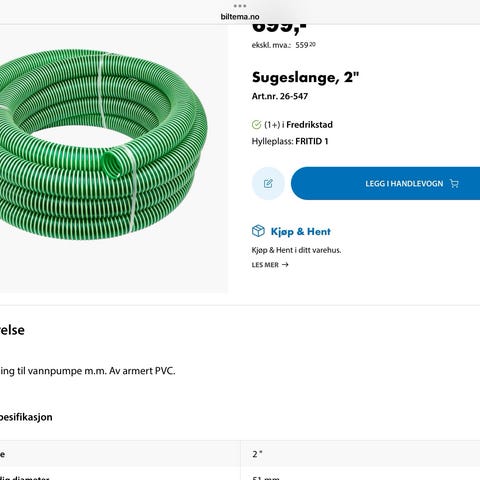480x480 pixels.
Task: Click the product description about armert PVC
Action: 88,371
